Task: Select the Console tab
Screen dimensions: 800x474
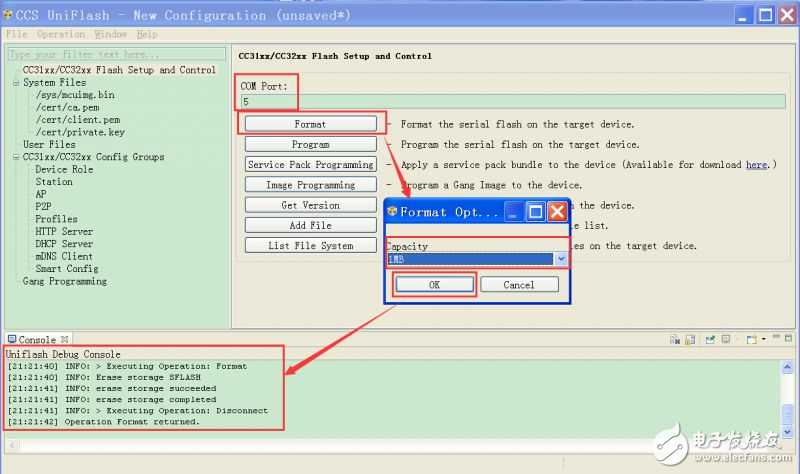Action: coord(37,339)
